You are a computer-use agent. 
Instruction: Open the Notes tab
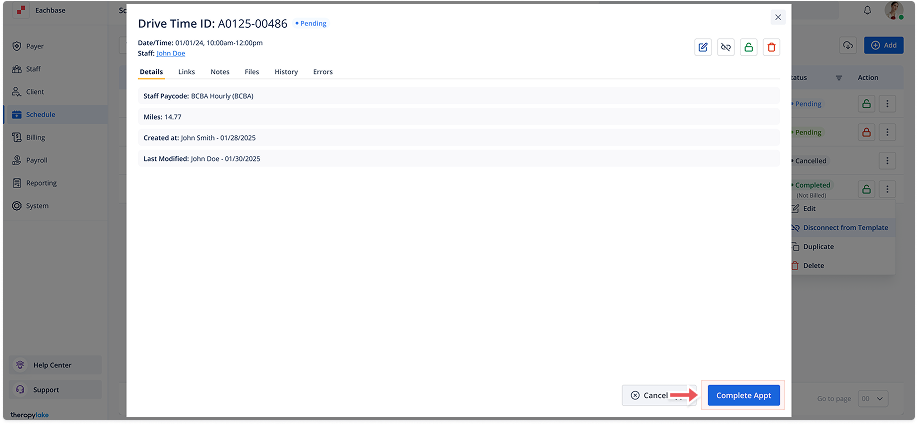tap(220, 72)
